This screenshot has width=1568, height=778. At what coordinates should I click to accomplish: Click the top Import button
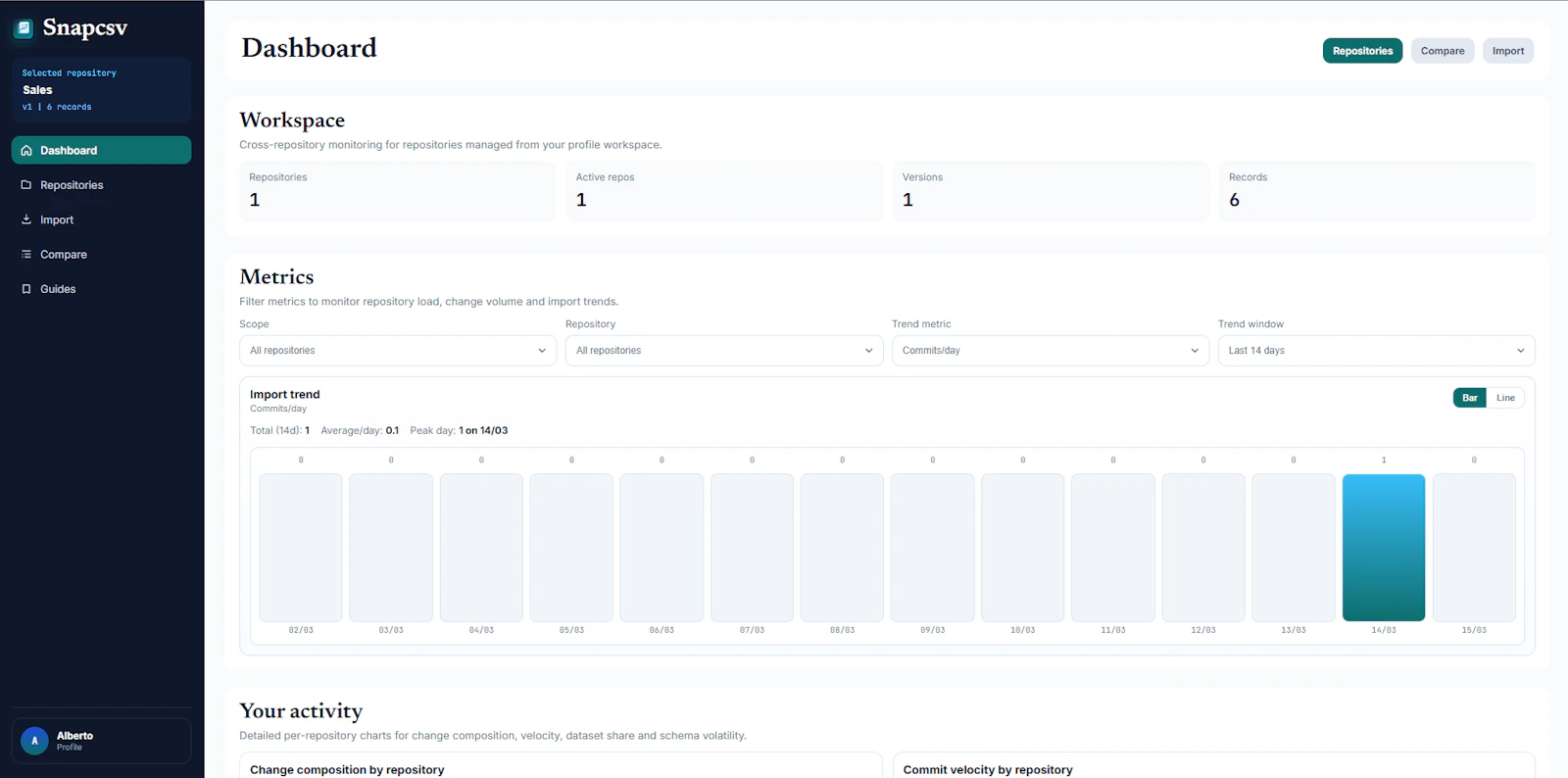pyautogui.click(x=1508, y=51)
